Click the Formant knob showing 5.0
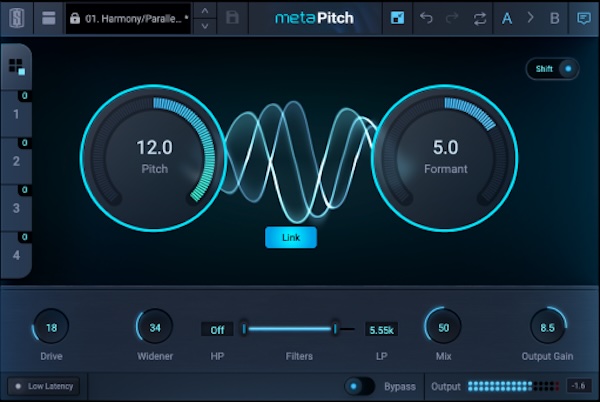Image resolution: width=600 pixels, height=402 pixels. [445, 158]
